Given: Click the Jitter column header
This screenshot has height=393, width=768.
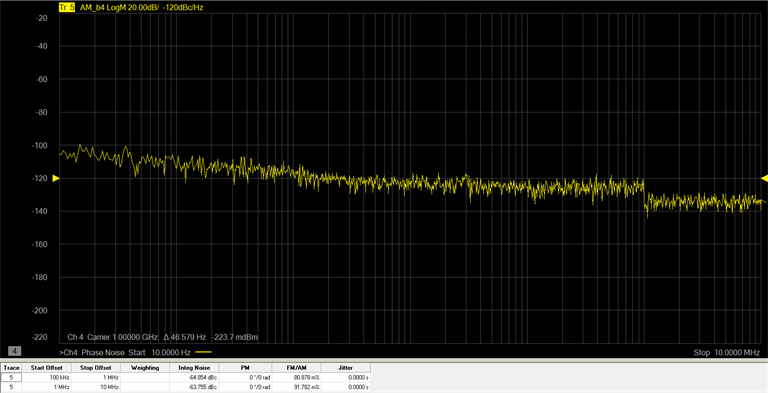Looking at the screenshot, I should (x=346, y=368).
